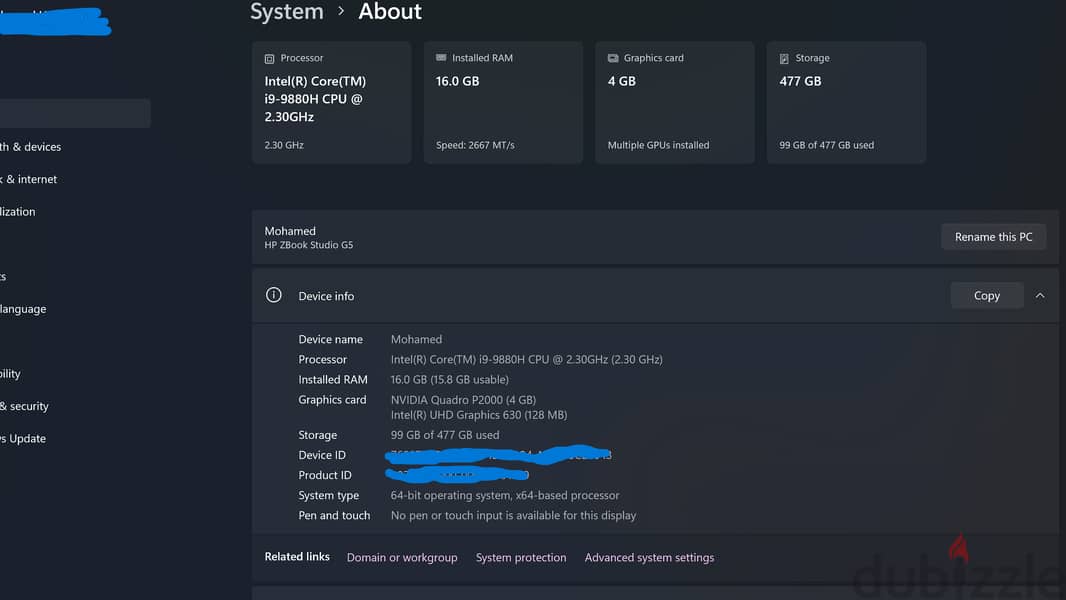This screenshot has height=600, width=1066.
Task: Click the i9-9880H processor value in Device info
Action: [526, 359]
